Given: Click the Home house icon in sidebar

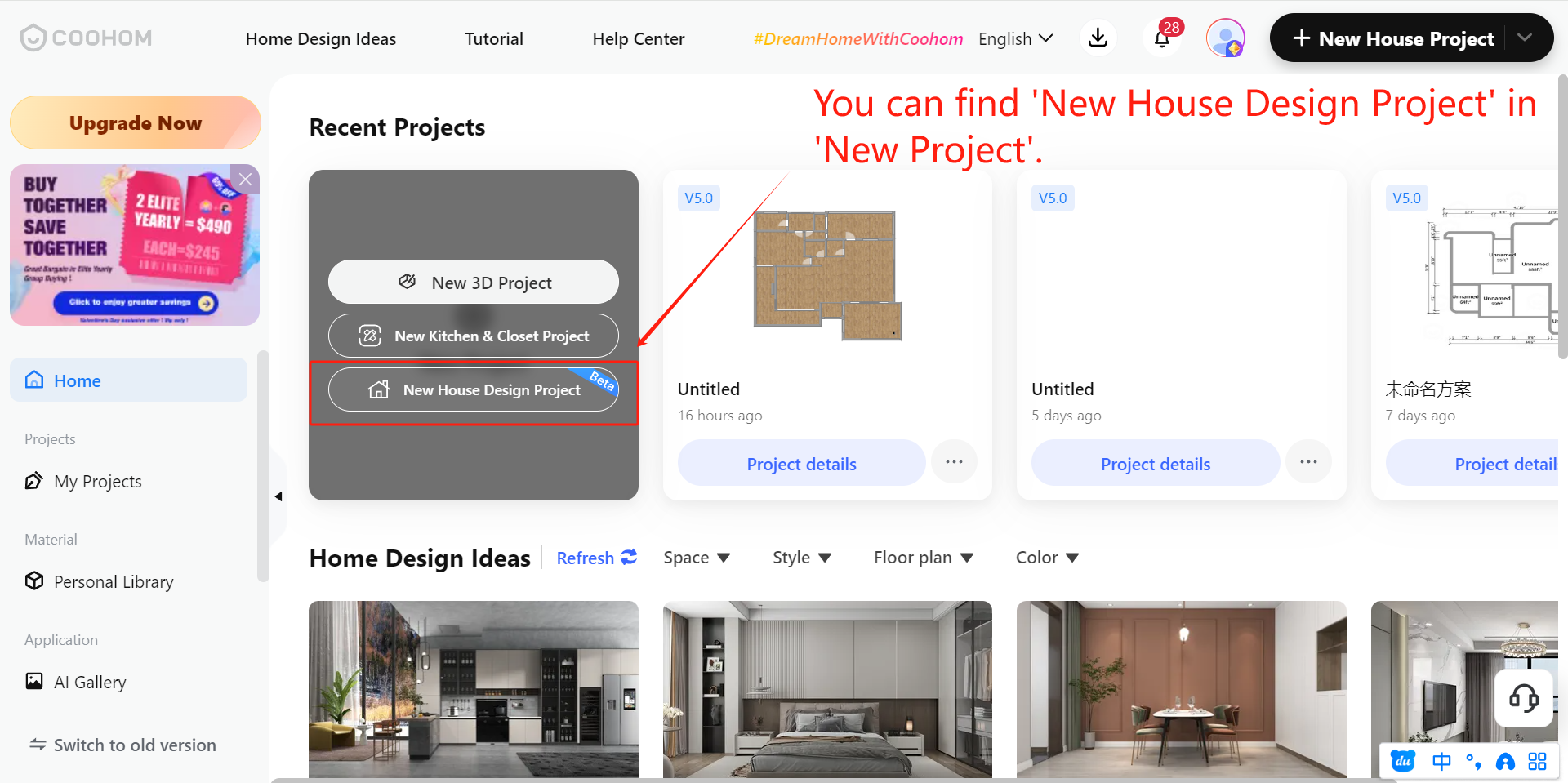Looking at the screenshot, I should (x=34, y=380).
